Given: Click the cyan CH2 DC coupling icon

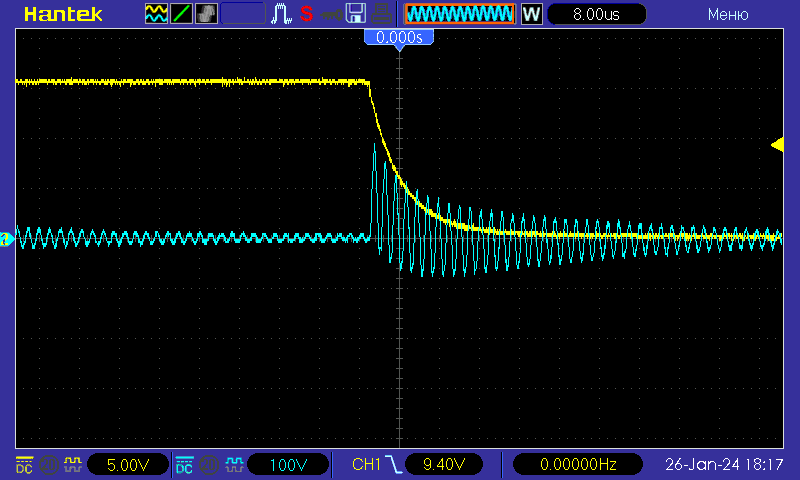Looking at the screenshot, I should (x=184, y=465).
